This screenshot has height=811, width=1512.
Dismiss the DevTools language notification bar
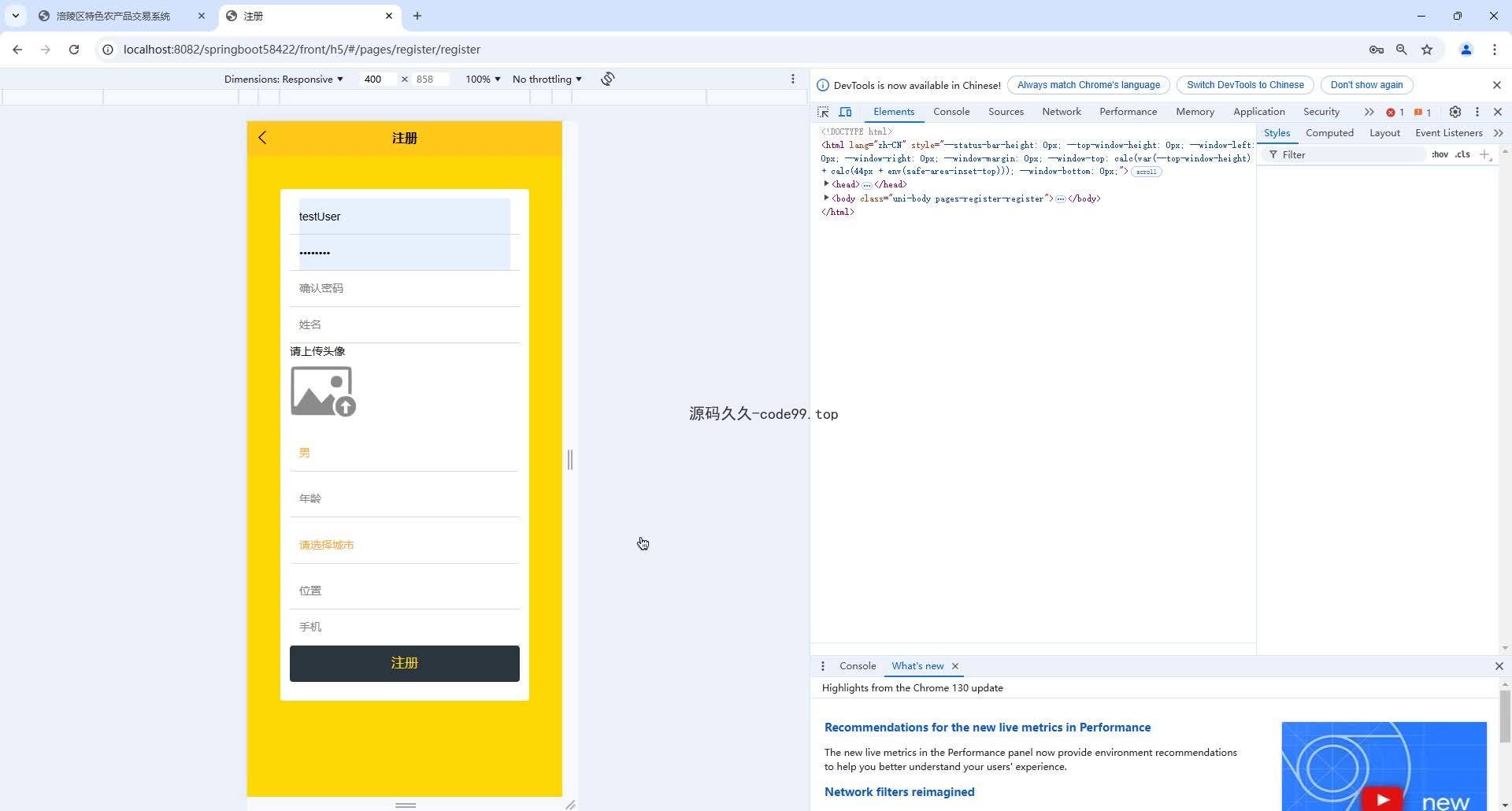coord(1497,85)
